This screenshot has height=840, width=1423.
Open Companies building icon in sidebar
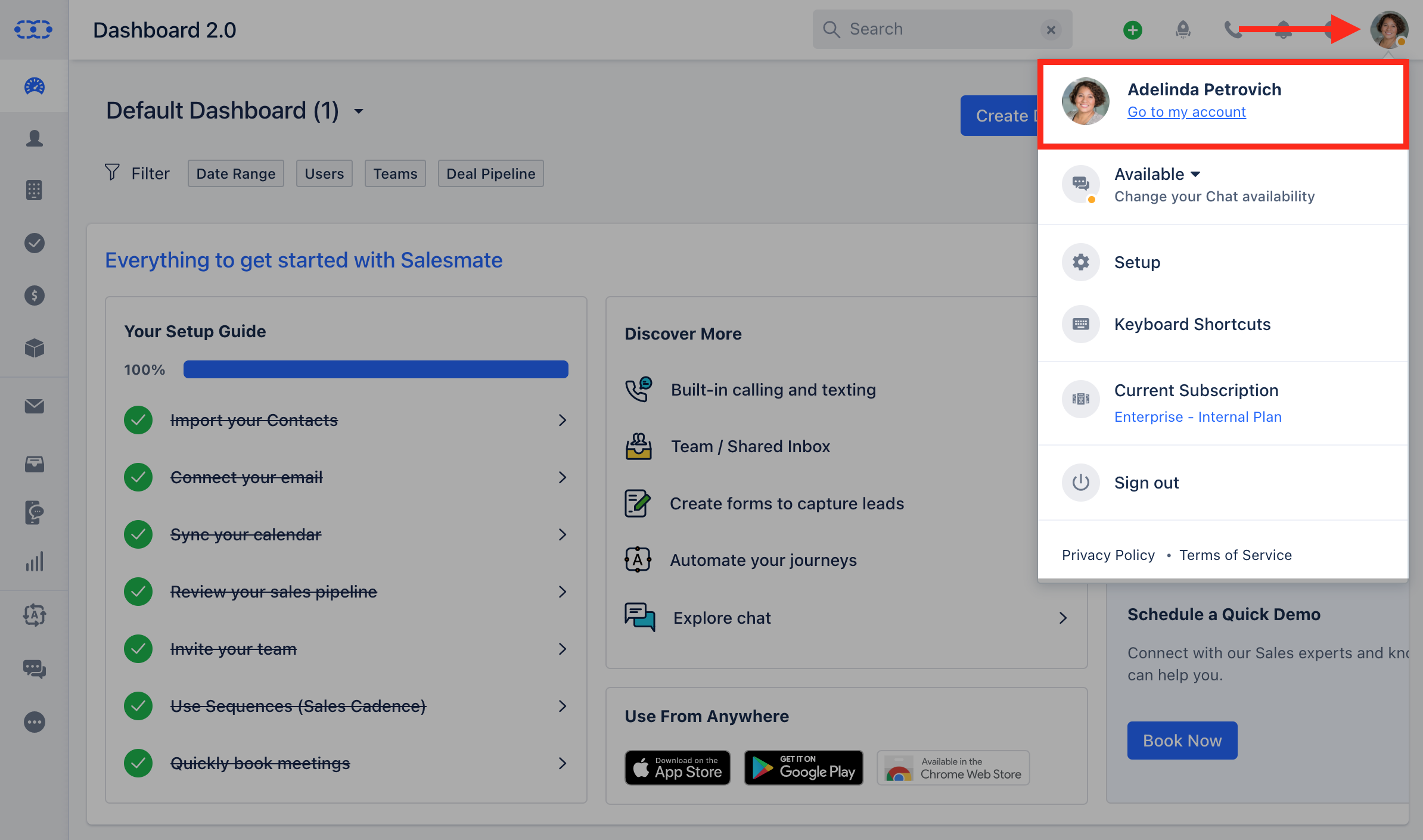(34, 191)
